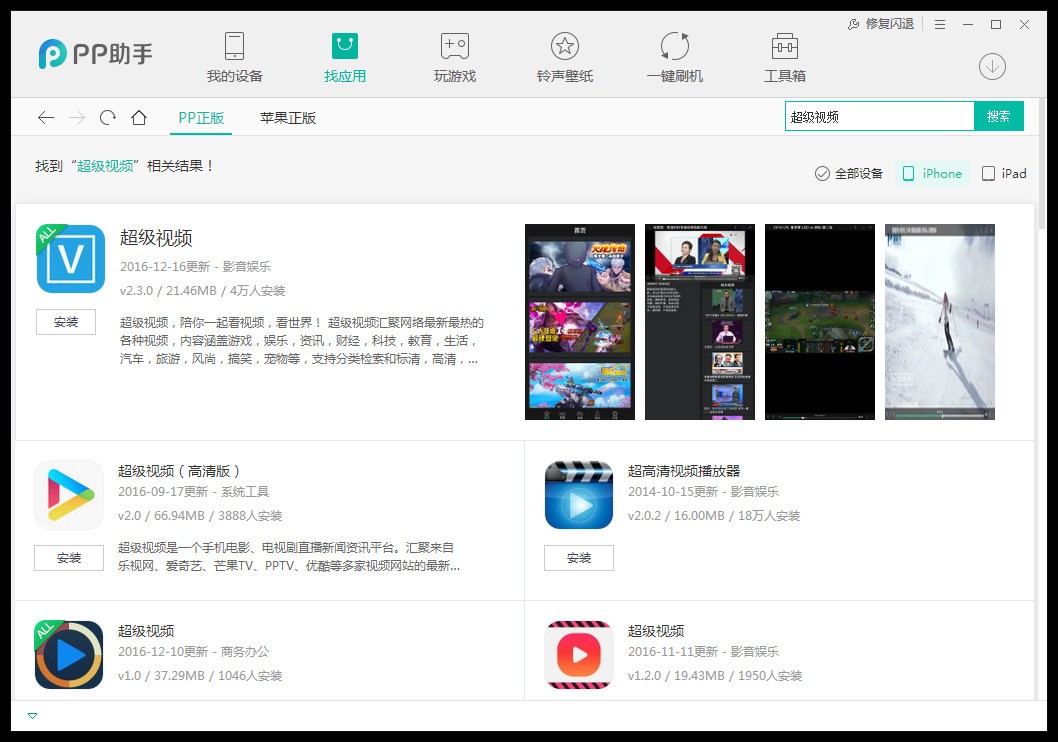This screenshot has height=742, width=1058.
Task: Expand the bottom panel triangle arrow
Action: tap(32, 716)
